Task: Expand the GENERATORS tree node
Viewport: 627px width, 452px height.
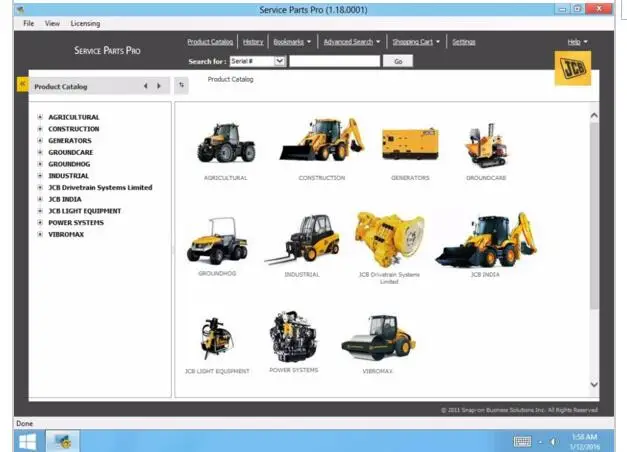Action: (x=40, y=140)
